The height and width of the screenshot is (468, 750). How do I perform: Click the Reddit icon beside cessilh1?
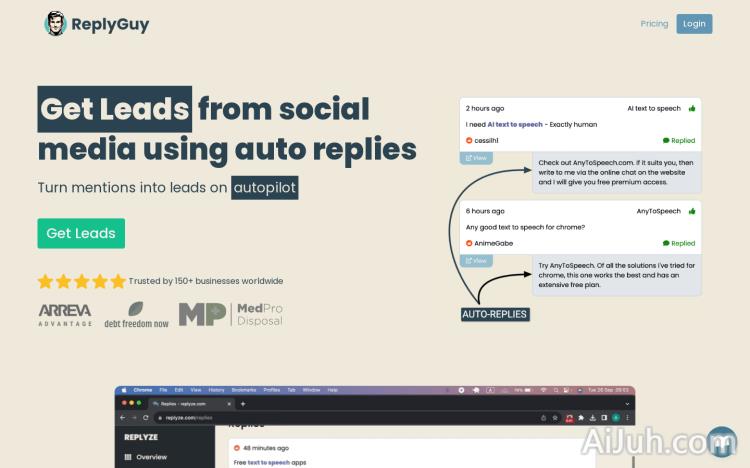tap(470, 140)
